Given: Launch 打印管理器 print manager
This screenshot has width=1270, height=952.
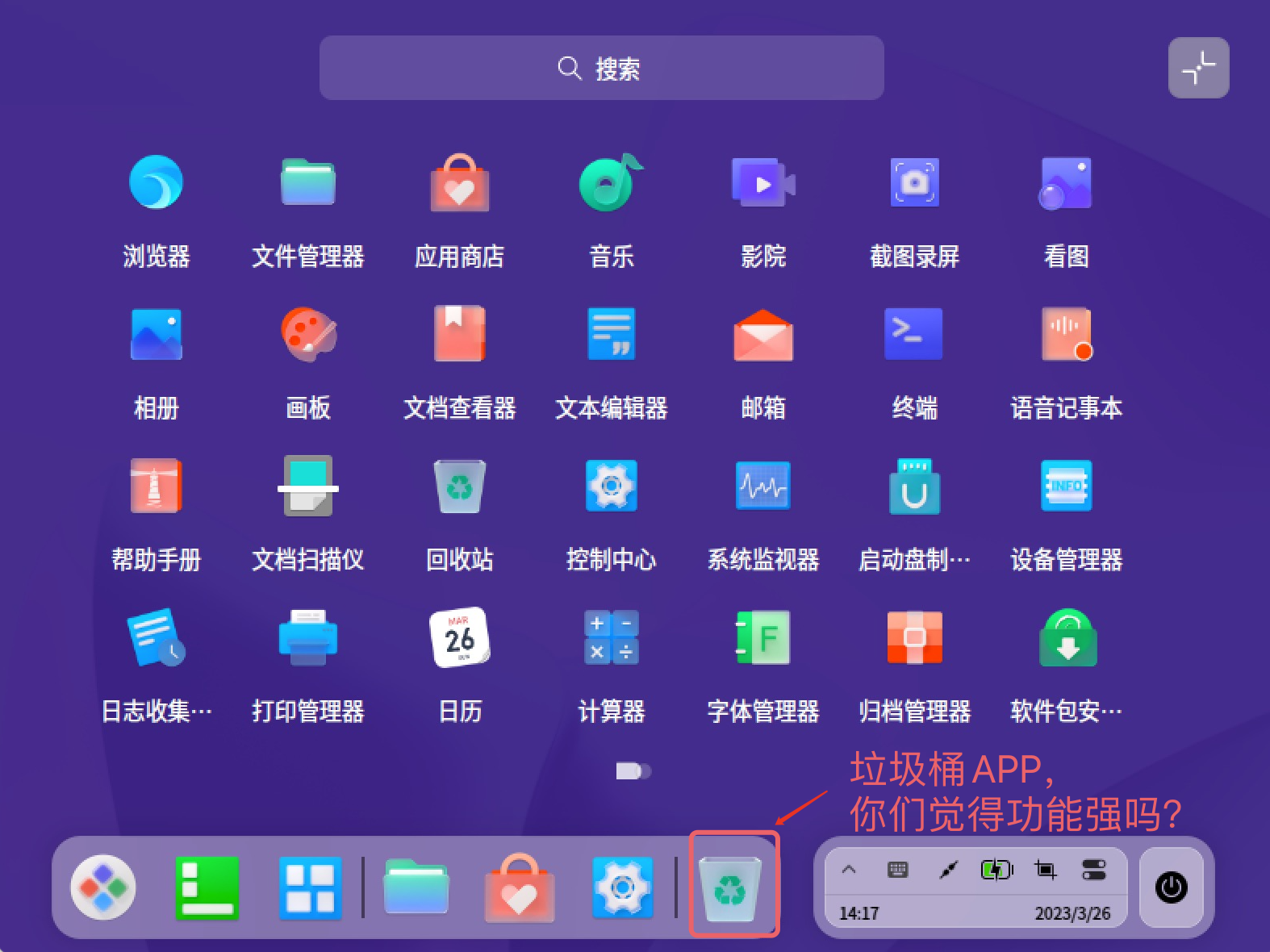Looking at the screenshot, I should [307, 637].
